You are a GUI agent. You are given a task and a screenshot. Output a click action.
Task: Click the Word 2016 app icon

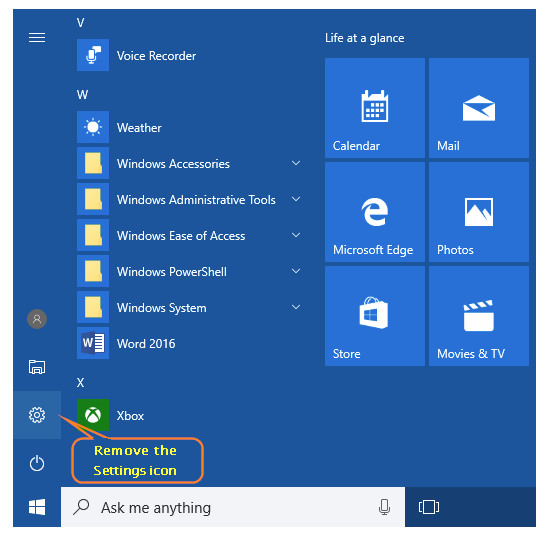pos(93,343)
